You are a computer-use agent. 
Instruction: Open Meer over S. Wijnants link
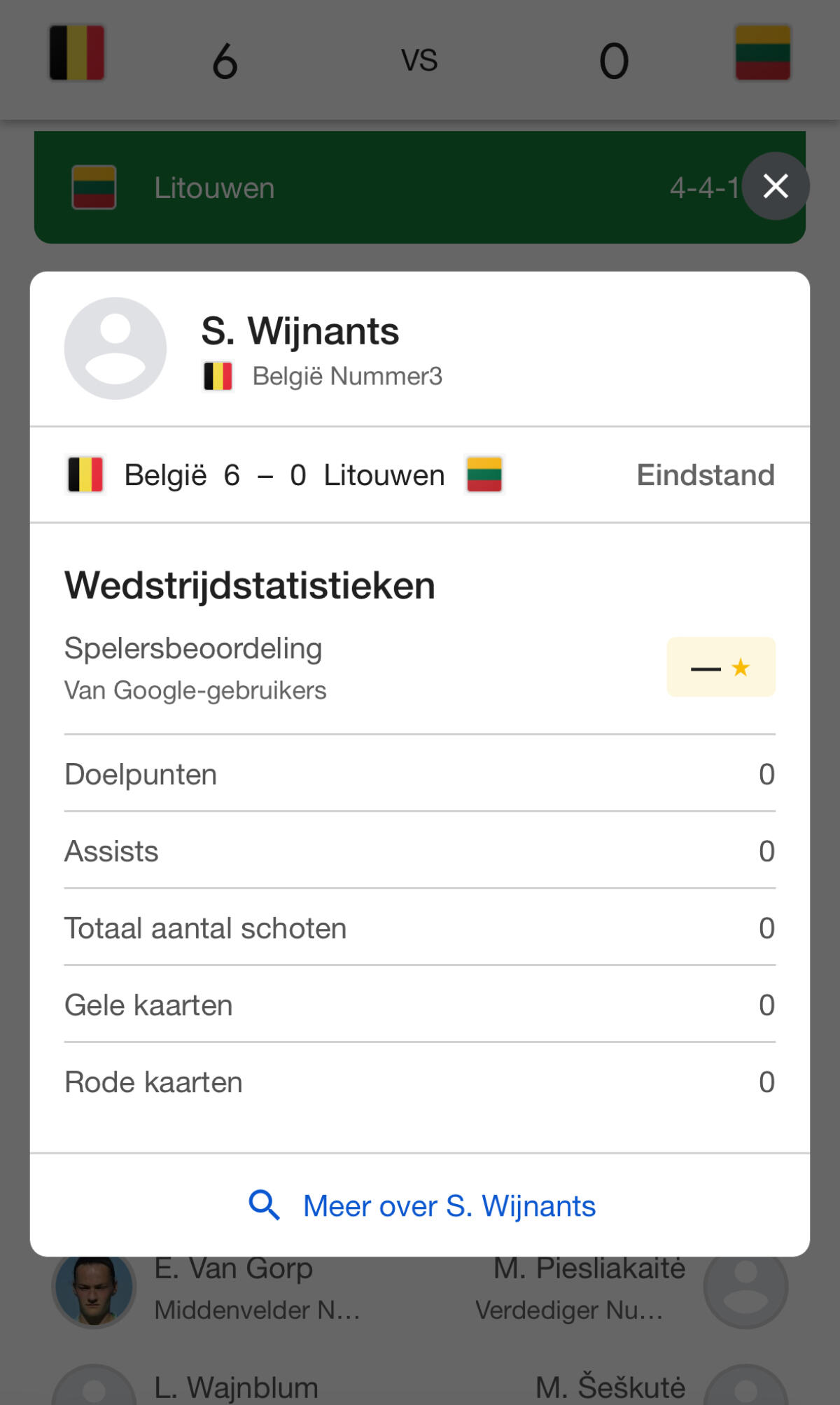[449, 1205]
